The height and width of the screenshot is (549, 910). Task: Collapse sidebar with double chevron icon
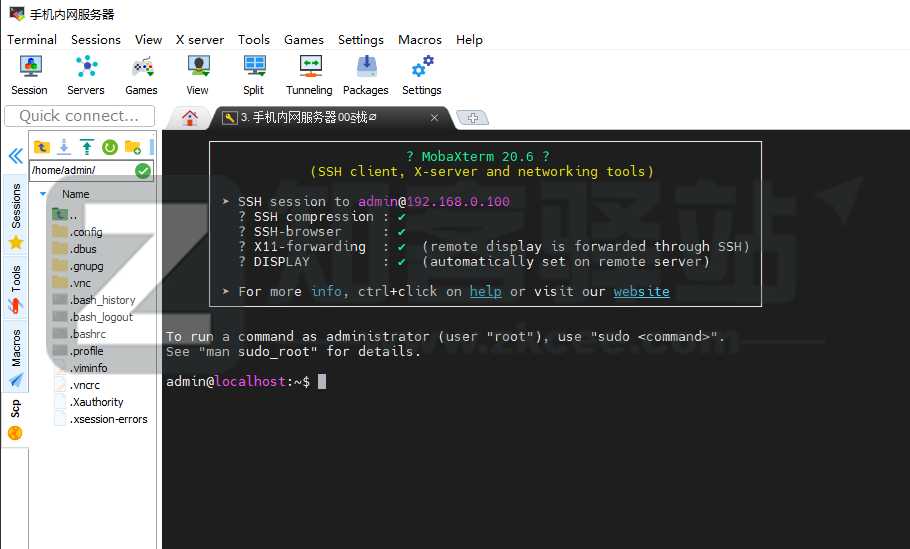coord(16,156)
